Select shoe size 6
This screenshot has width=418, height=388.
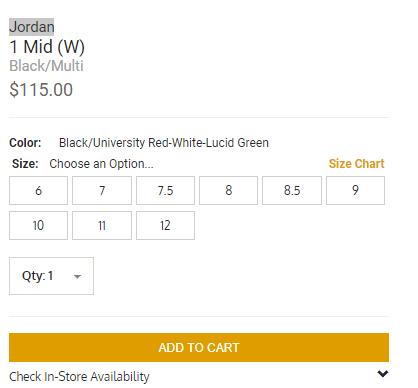pos(38,191)
